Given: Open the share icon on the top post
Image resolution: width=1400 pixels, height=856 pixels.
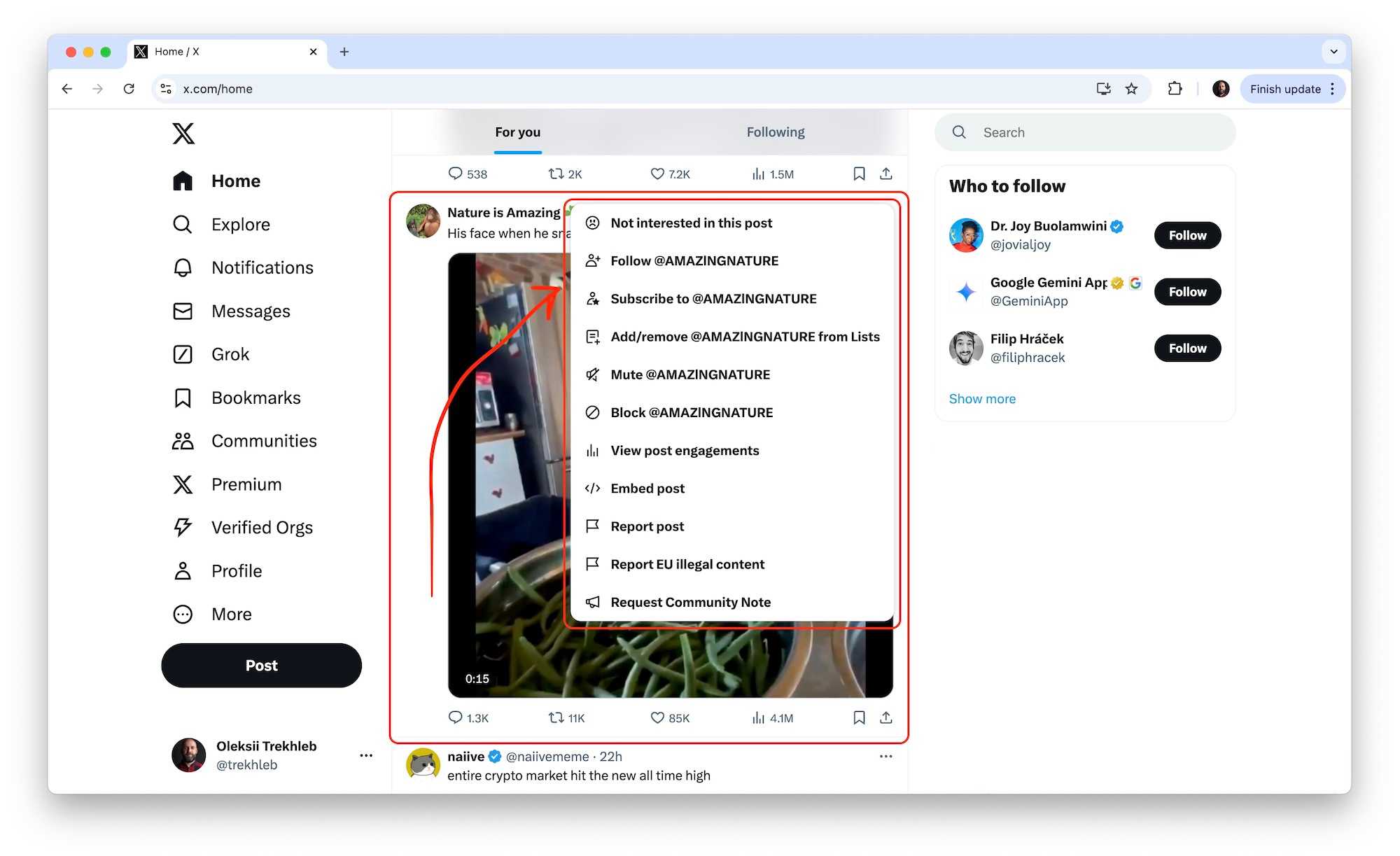Looking at the screenshot, I should (x=886, y=173).
